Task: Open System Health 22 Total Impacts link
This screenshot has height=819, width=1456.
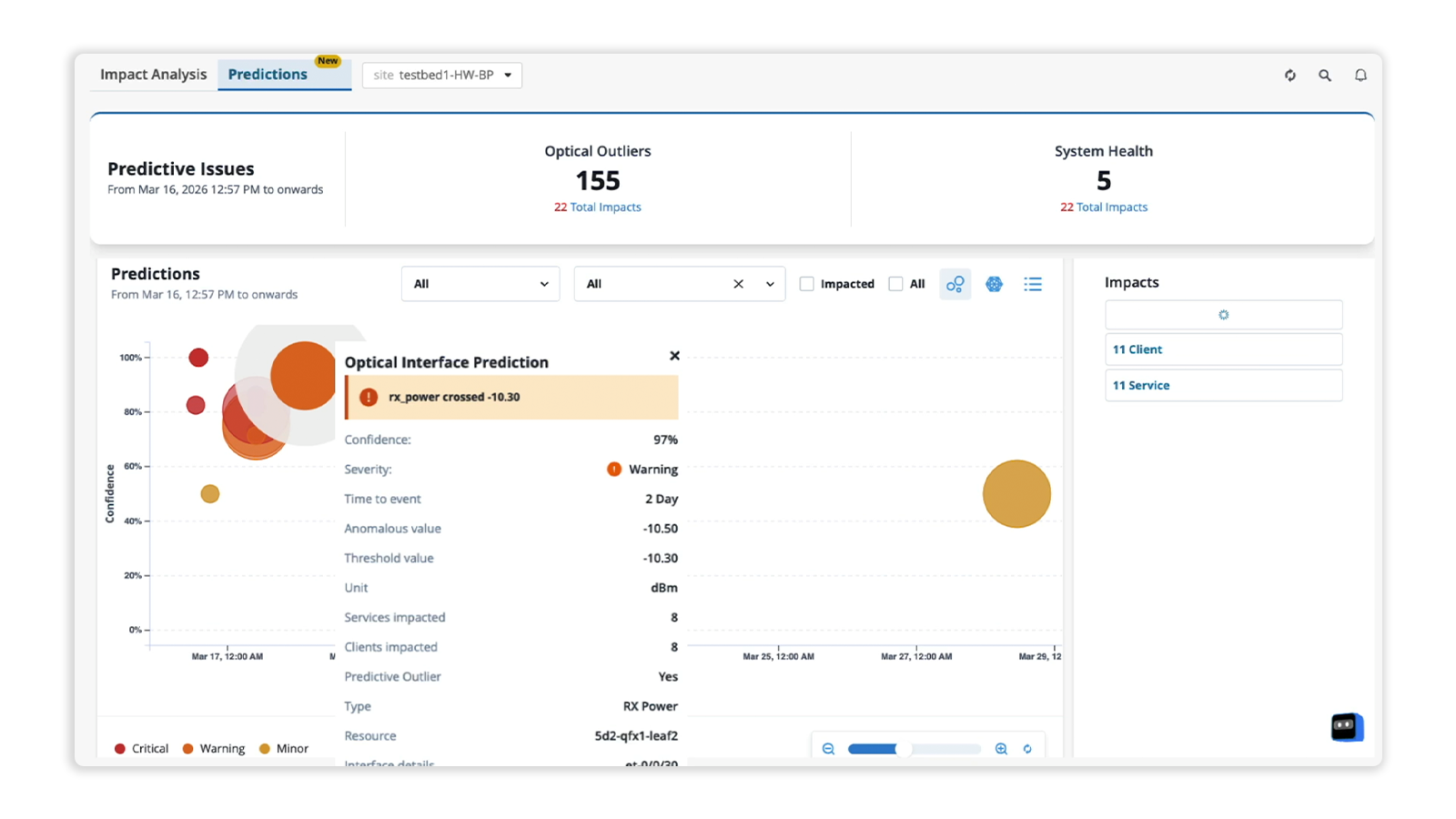Action: [x=1104, y=207]
